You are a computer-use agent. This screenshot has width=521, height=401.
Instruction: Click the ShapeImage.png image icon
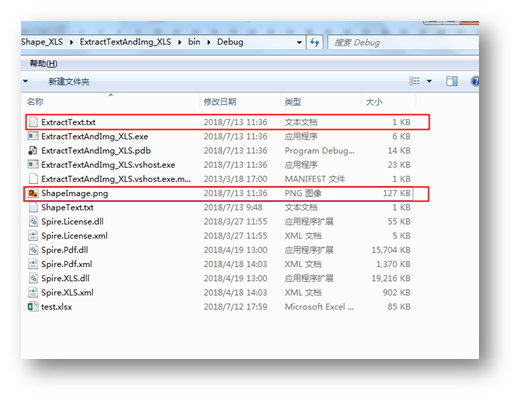tap(33, 193)
